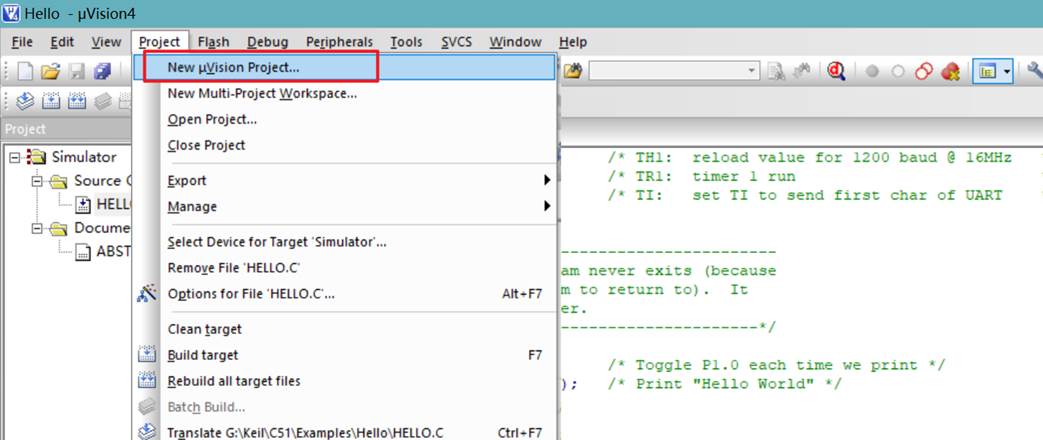Click the Disable All Breakpoints double-circle icon

coord(923,71)
